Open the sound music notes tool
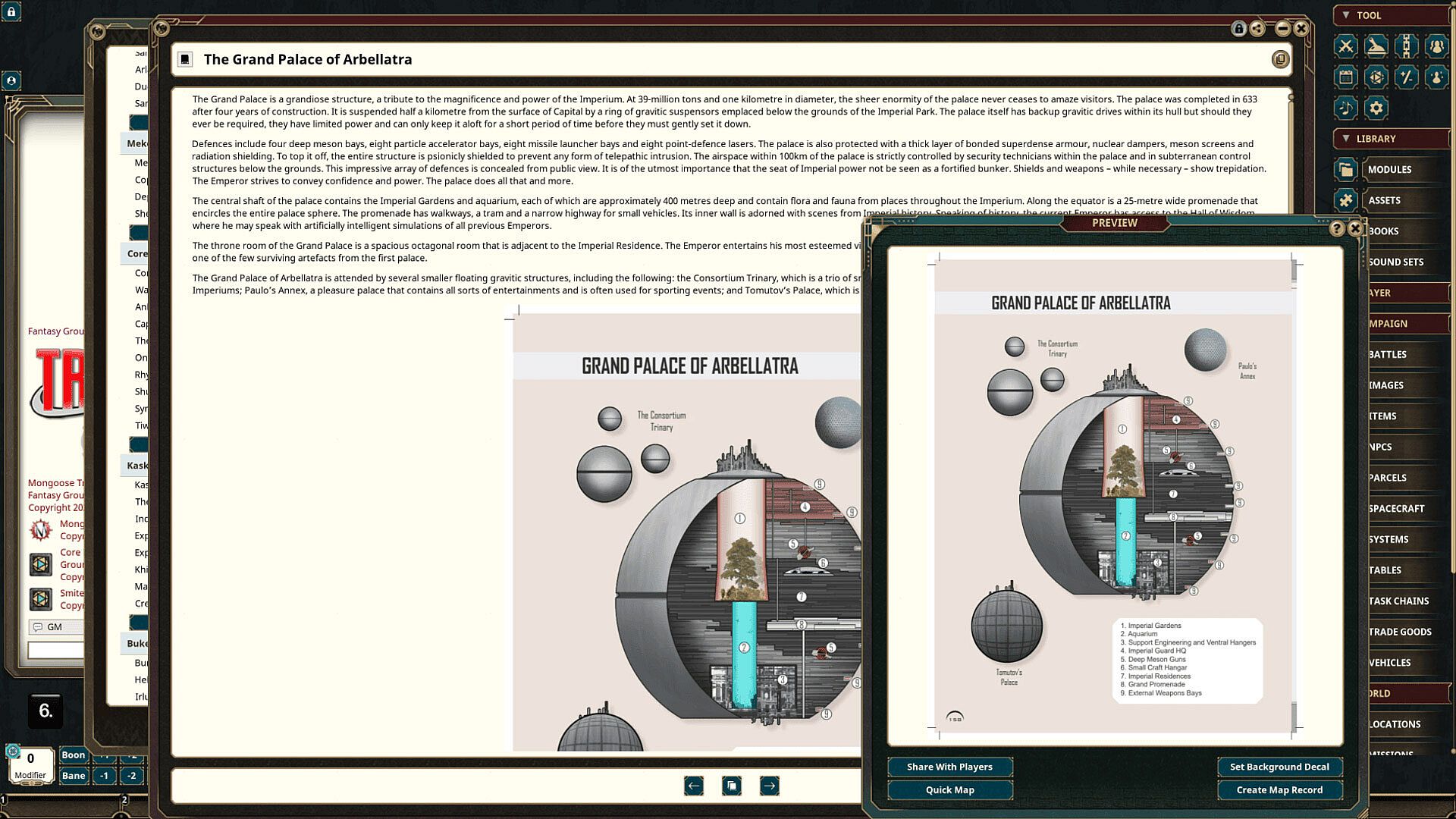This screenshot has height=819, width=1456. [1346, 108]
